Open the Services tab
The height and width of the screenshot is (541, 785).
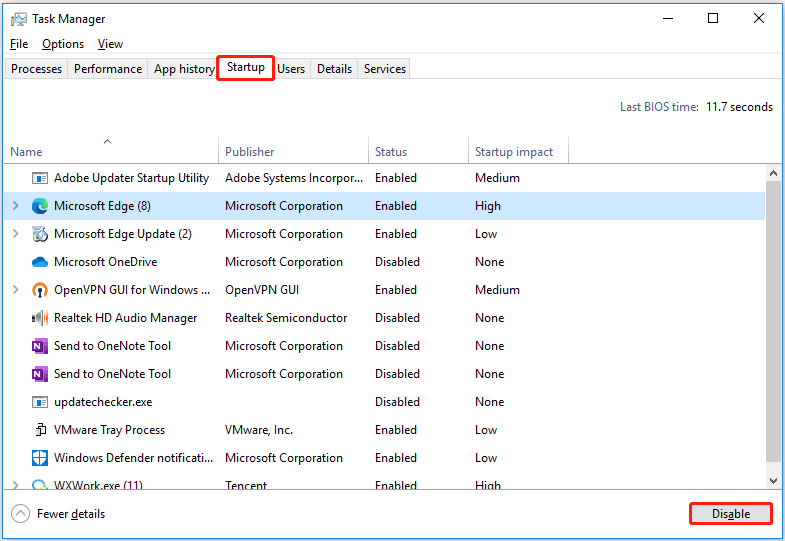[x=385, y=69]
